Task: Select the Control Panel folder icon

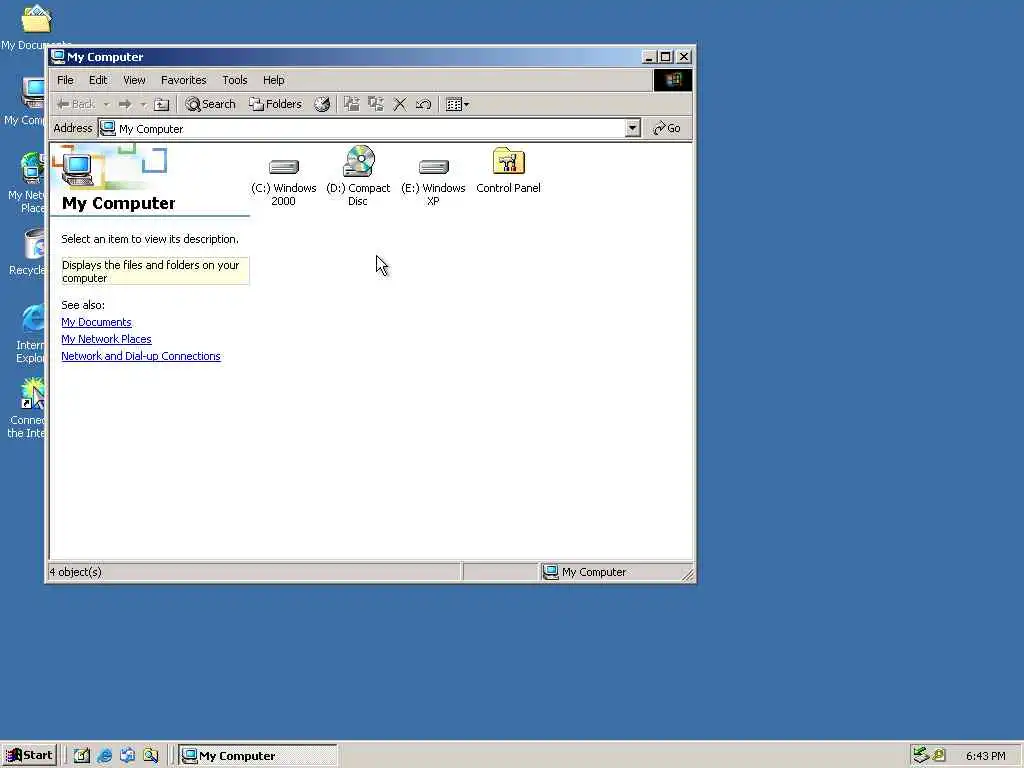Action: click(x=508, y=170)
